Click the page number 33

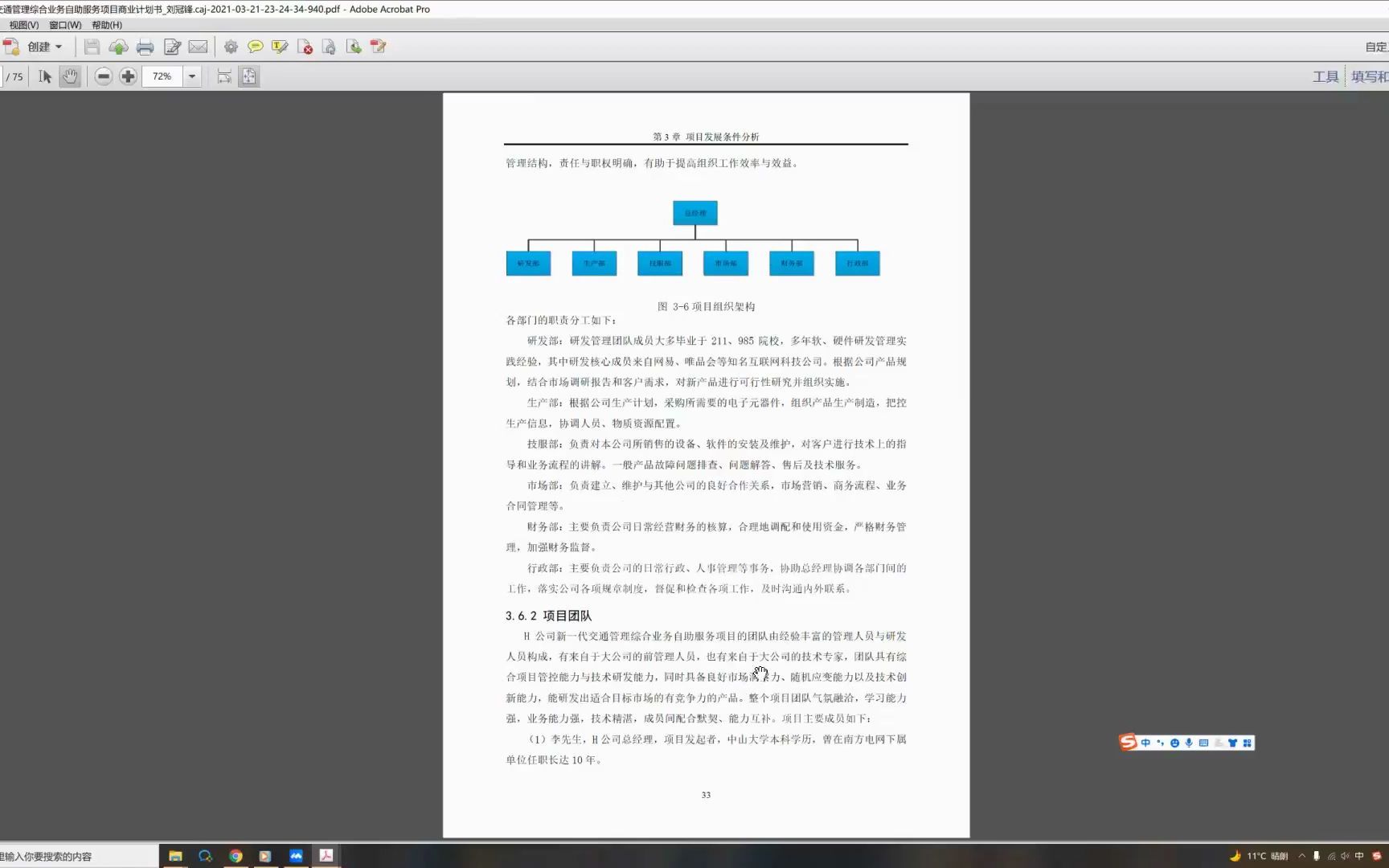tap(706, 795)
